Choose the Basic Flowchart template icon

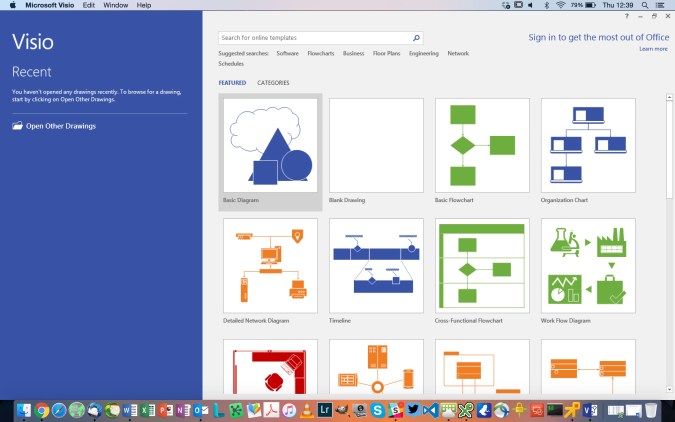pos(482,145)
